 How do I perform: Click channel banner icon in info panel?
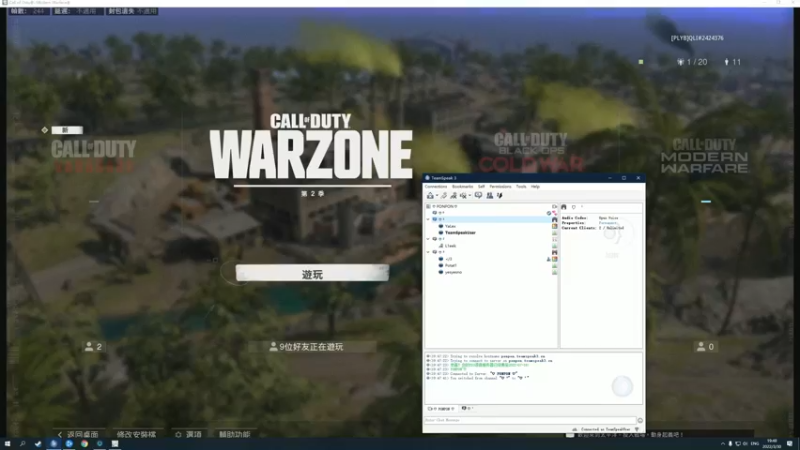point(564,207)
